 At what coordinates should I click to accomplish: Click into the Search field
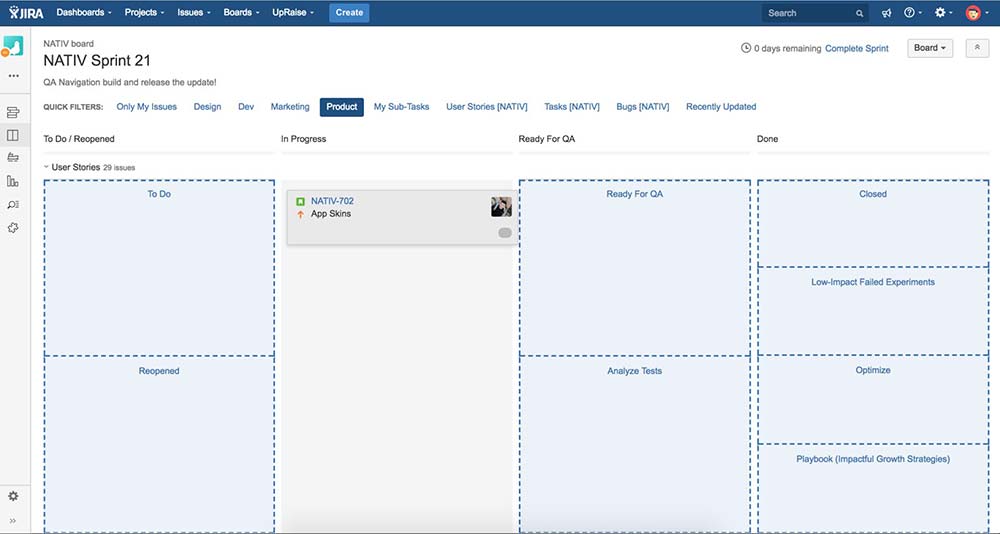coord(814,13)
